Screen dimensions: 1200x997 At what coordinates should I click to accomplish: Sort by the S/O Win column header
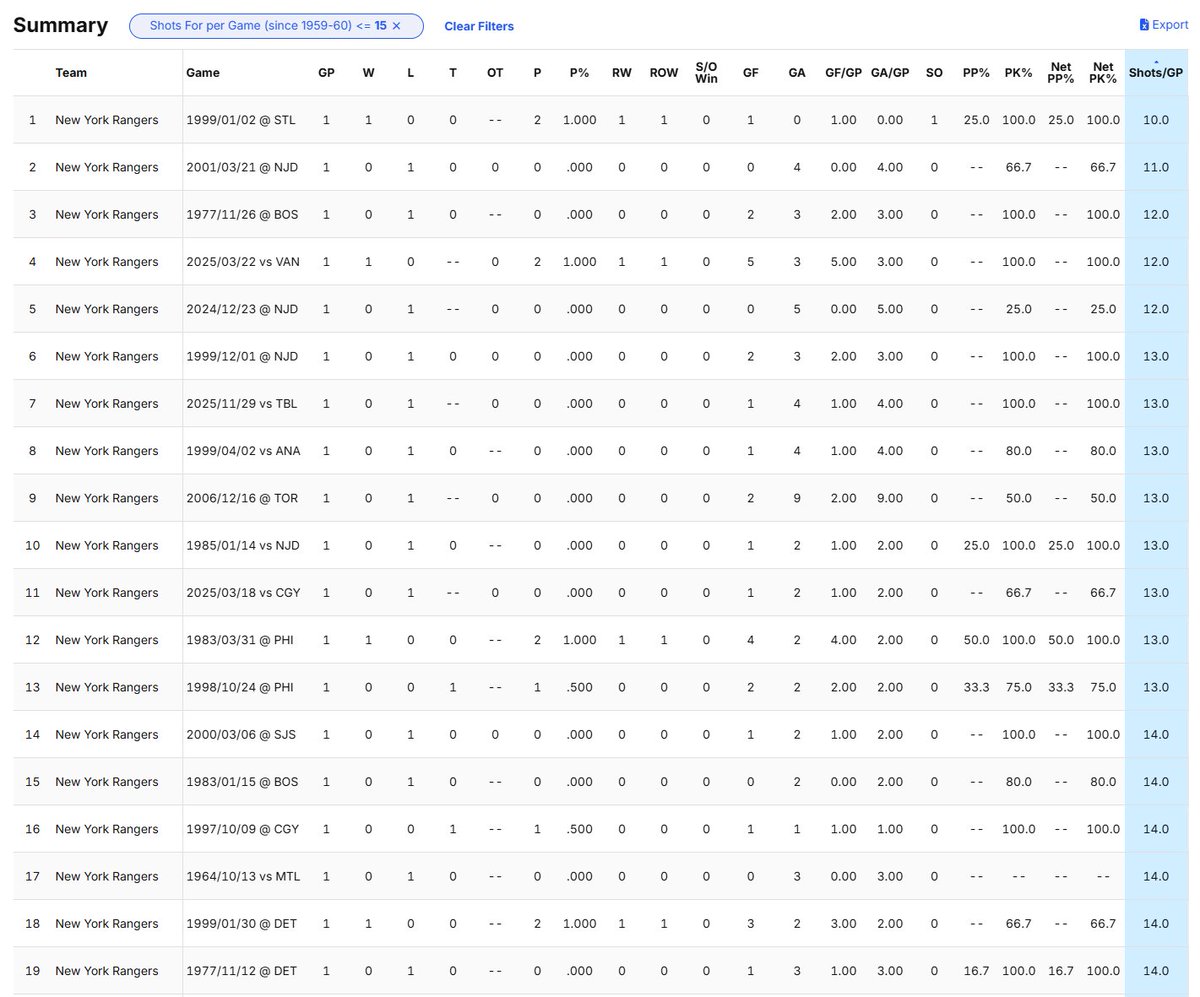click(x=706, y=73)
